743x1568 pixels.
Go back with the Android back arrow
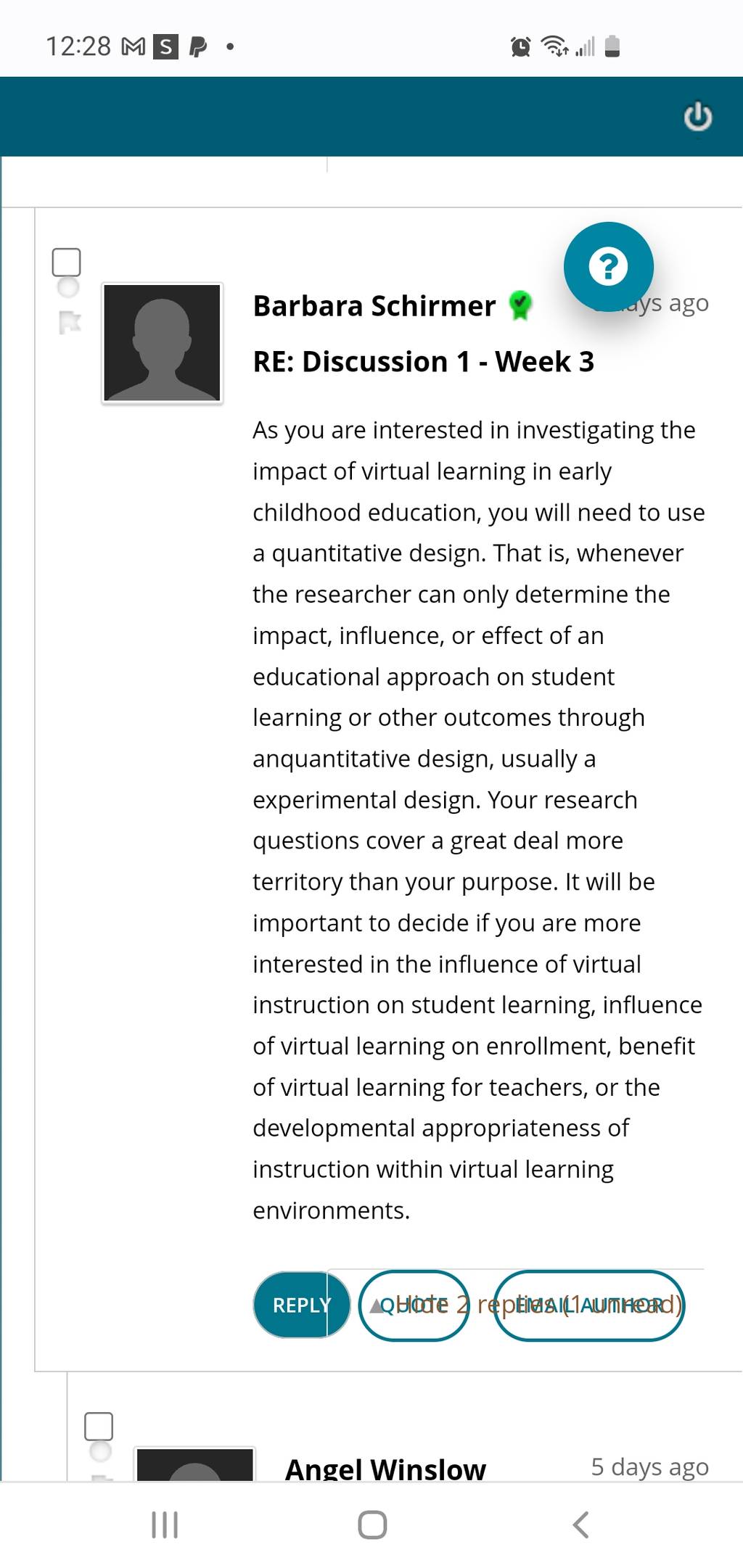tap(580, 1524)
